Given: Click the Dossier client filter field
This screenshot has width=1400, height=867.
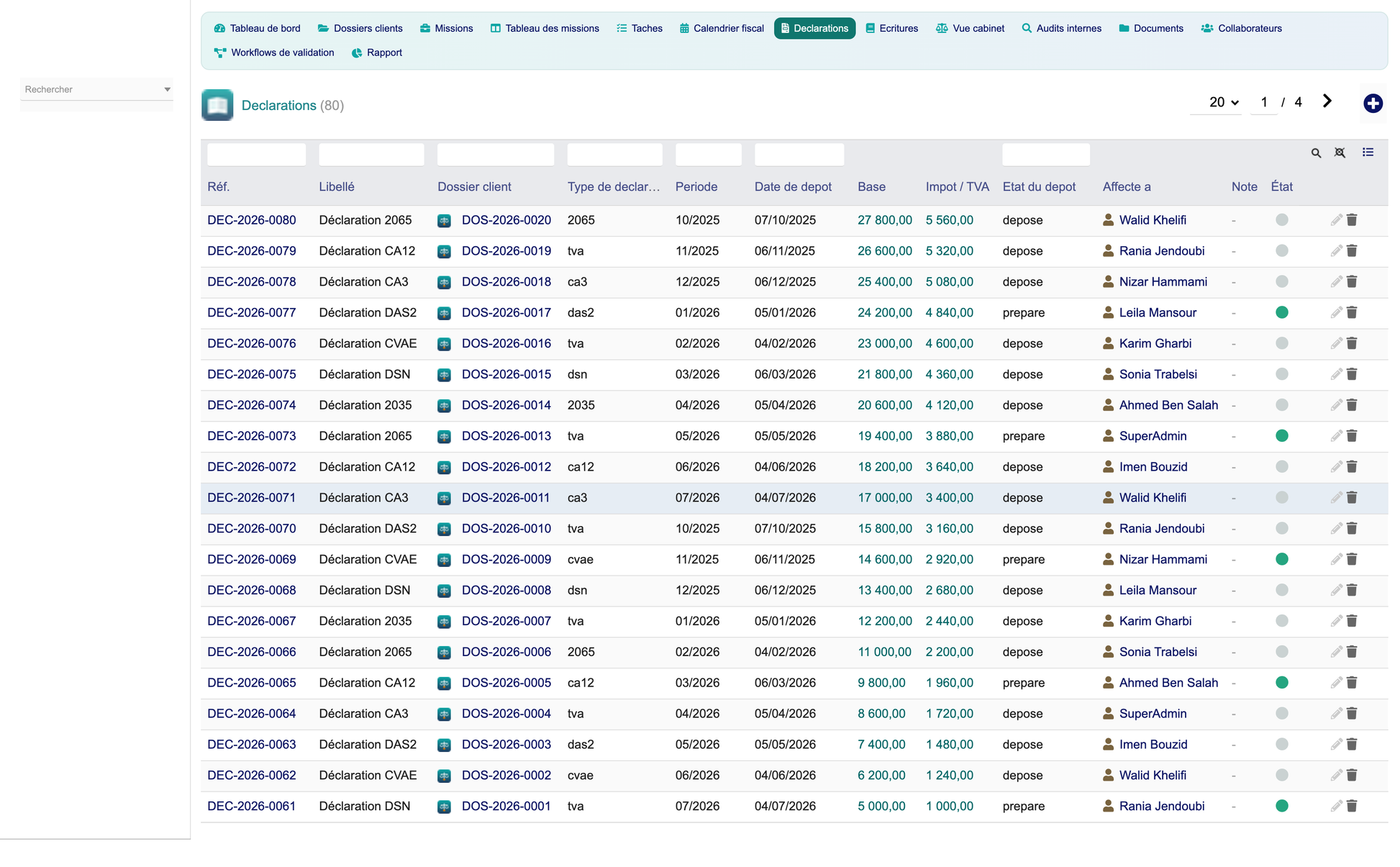Looking at the screenshot, I should click(496, 154).
